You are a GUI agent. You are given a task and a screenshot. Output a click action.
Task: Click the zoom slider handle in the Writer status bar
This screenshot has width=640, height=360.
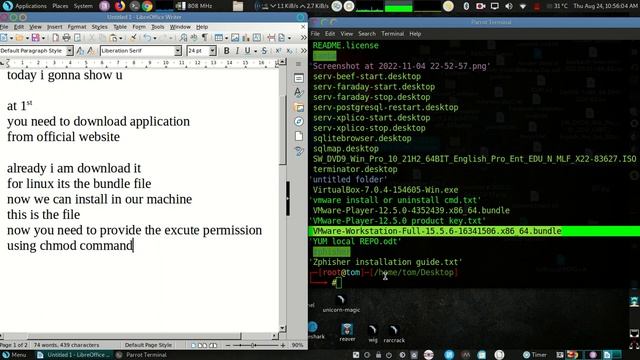click(253, 345)
